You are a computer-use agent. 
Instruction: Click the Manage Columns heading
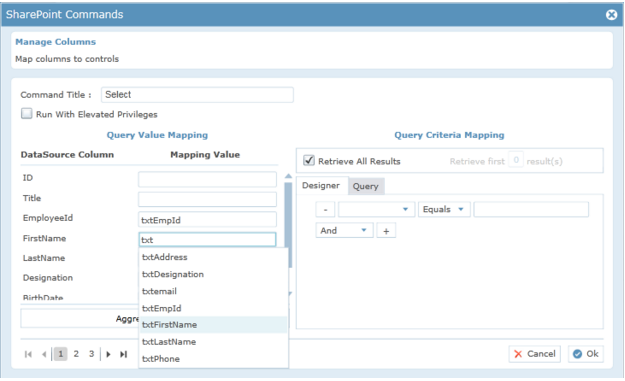point(56,42)
